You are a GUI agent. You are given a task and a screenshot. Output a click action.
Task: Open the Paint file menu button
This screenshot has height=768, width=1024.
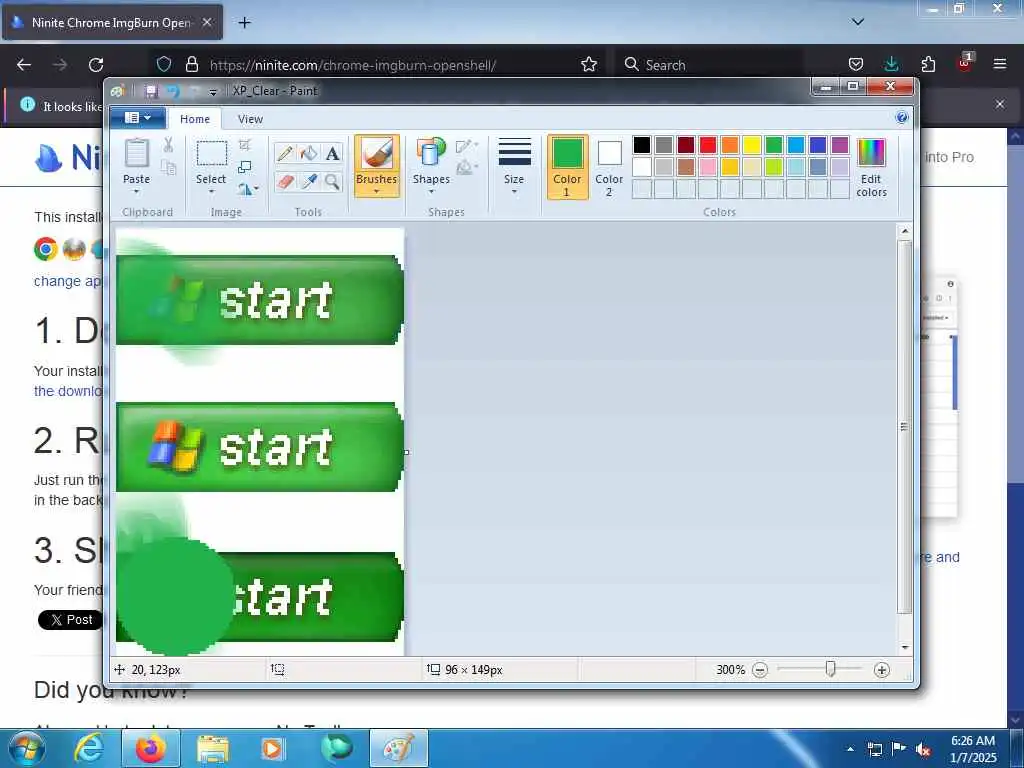(137, 118)
